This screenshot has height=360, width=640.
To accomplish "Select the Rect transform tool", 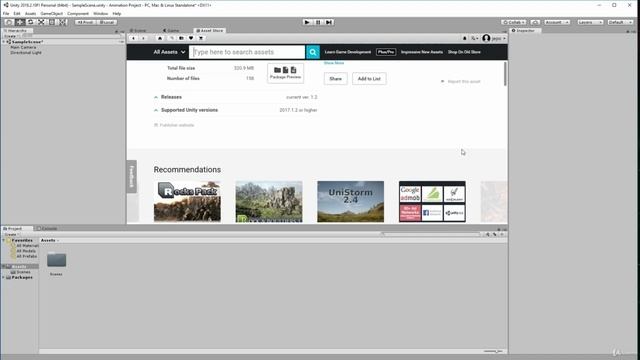I will 51,22.
